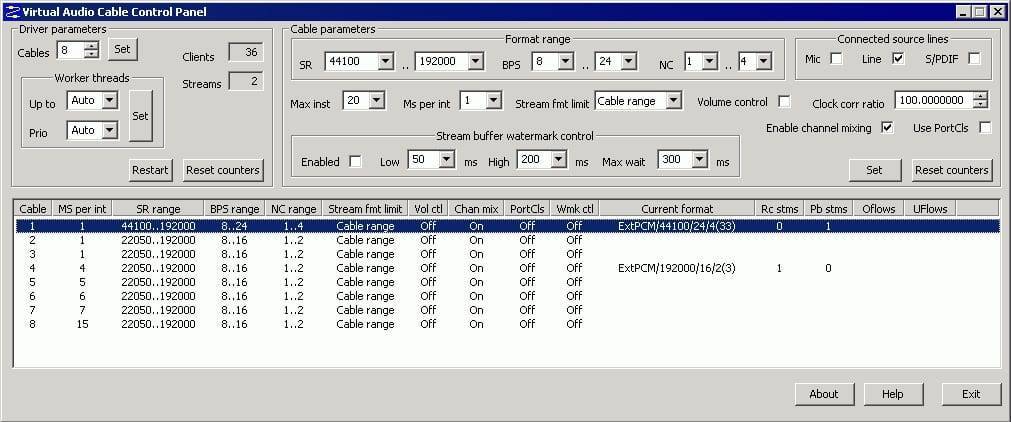The image size is (1011, 422).
Task: Click the Cable parameters Reset counters button
Action: point(951,170)
